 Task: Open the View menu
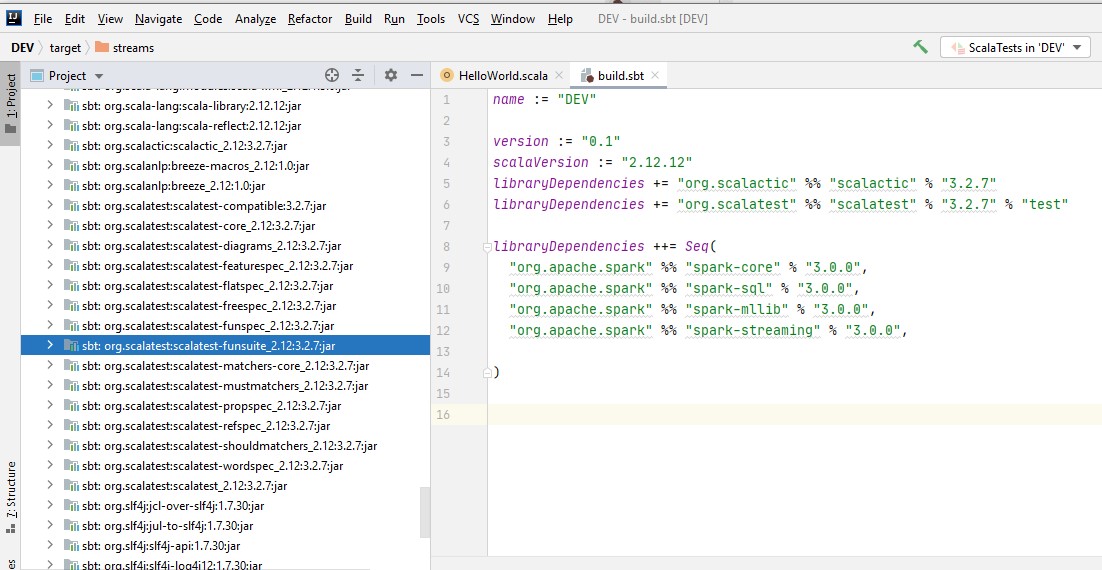[110, 19]
